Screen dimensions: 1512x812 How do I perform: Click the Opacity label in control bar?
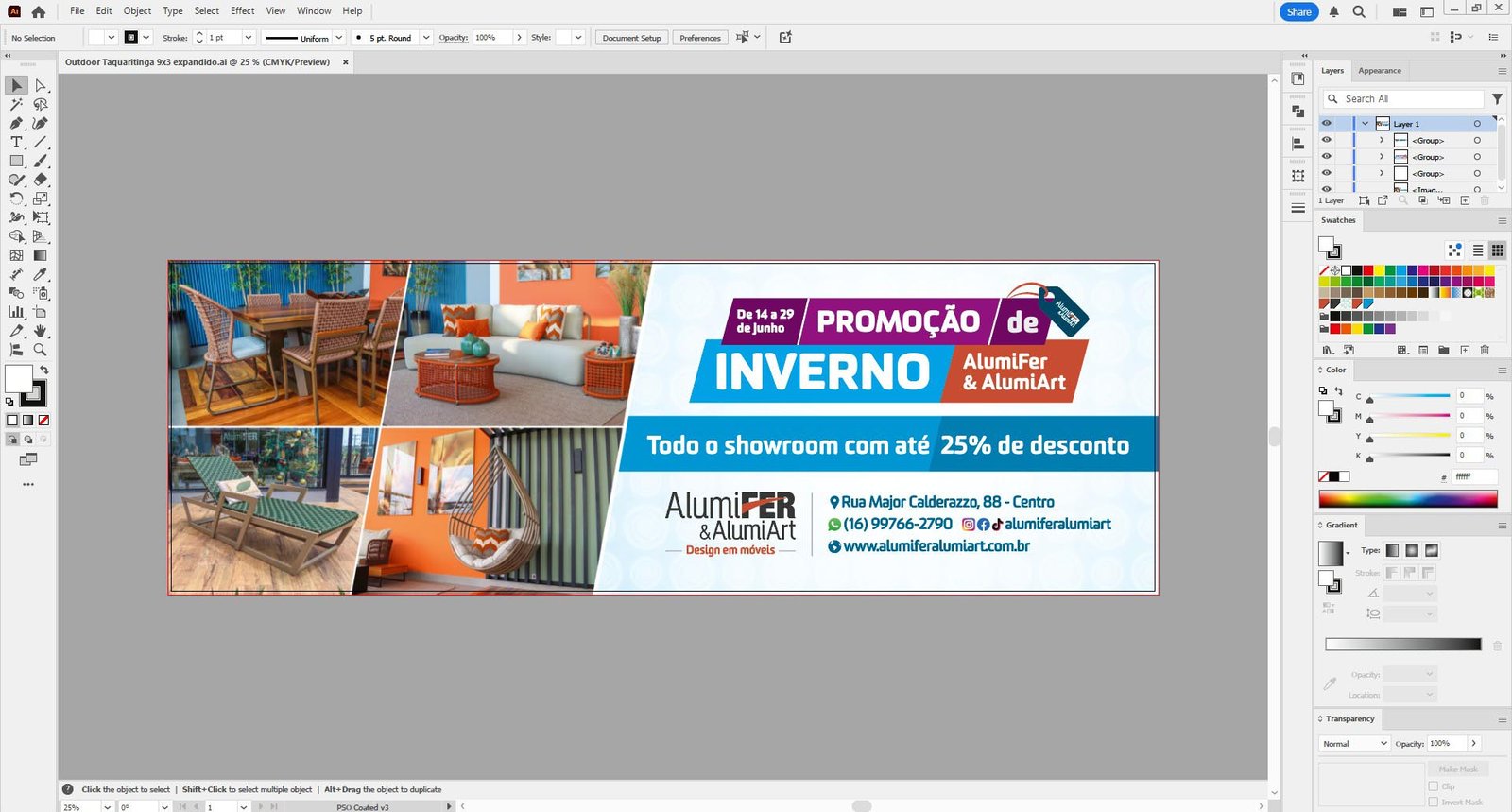click(454, 38)
